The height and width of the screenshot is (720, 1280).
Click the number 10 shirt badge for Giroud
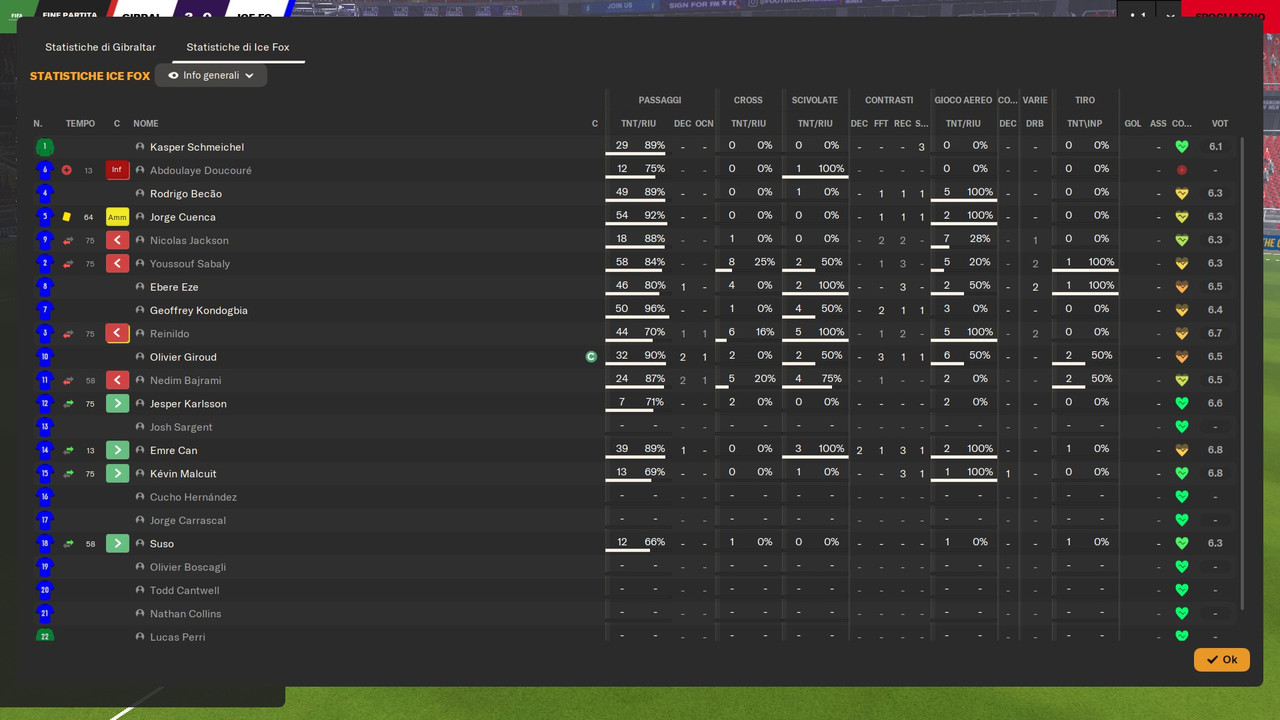pos(44,357)
